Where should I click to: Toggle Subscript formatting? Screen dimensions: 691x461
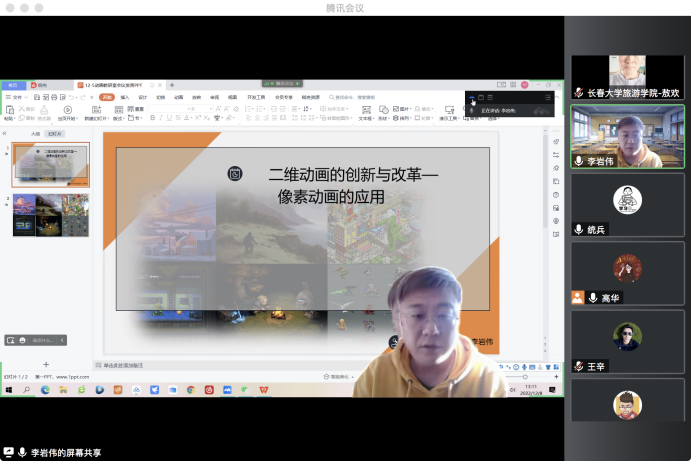pos(207,118)
